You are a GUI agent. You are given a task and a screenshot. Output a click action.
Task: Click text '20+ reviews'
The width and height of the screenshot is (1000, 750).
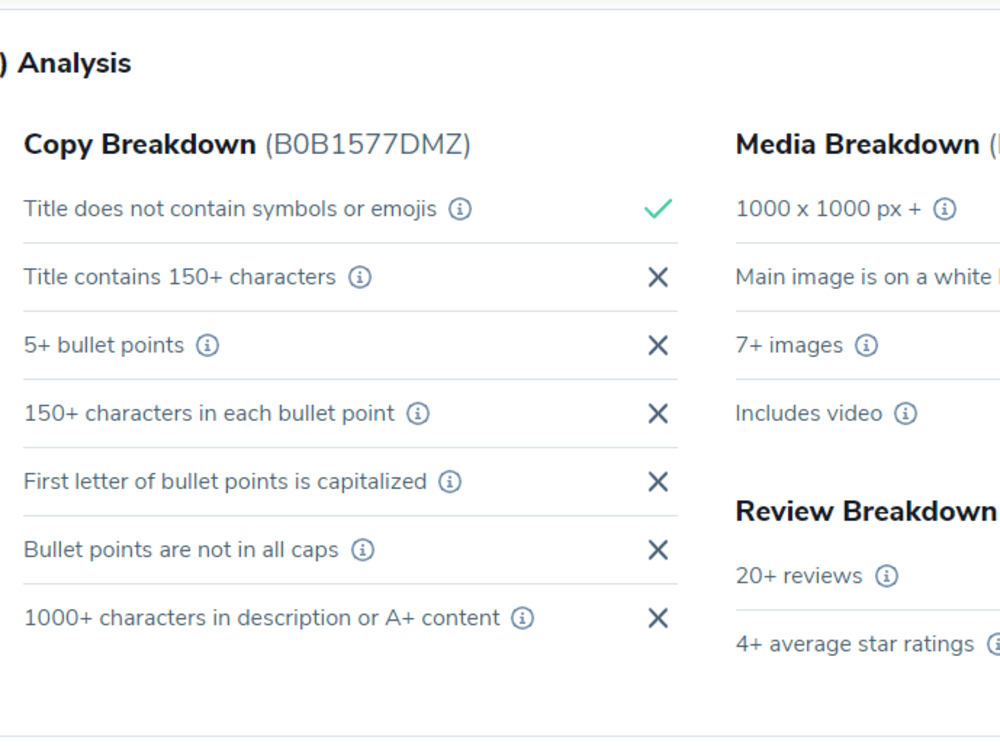[x=799, y=577]
